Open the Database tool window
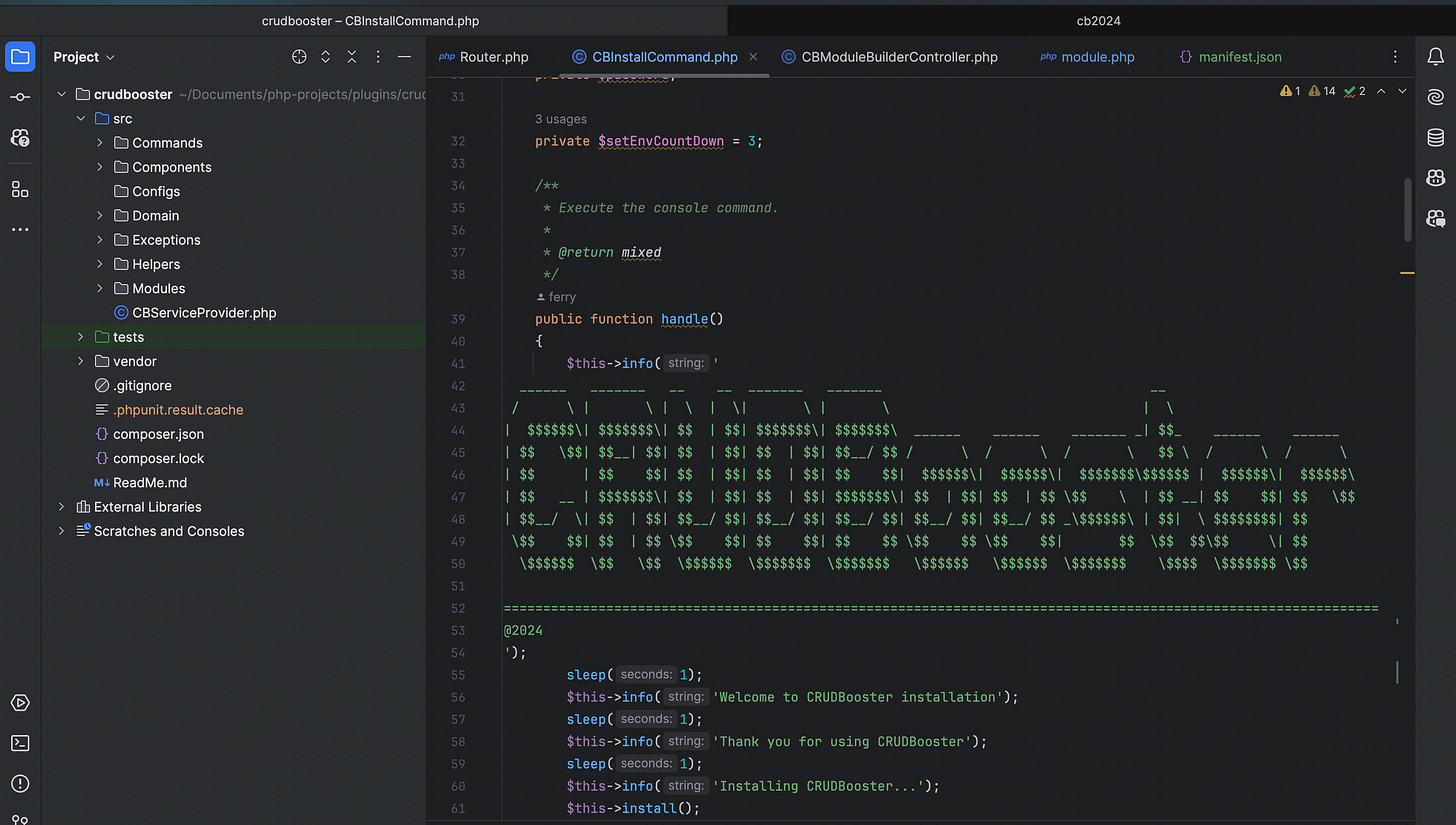Screen dimensions: 1456x825 click(x=1435, y=137)
